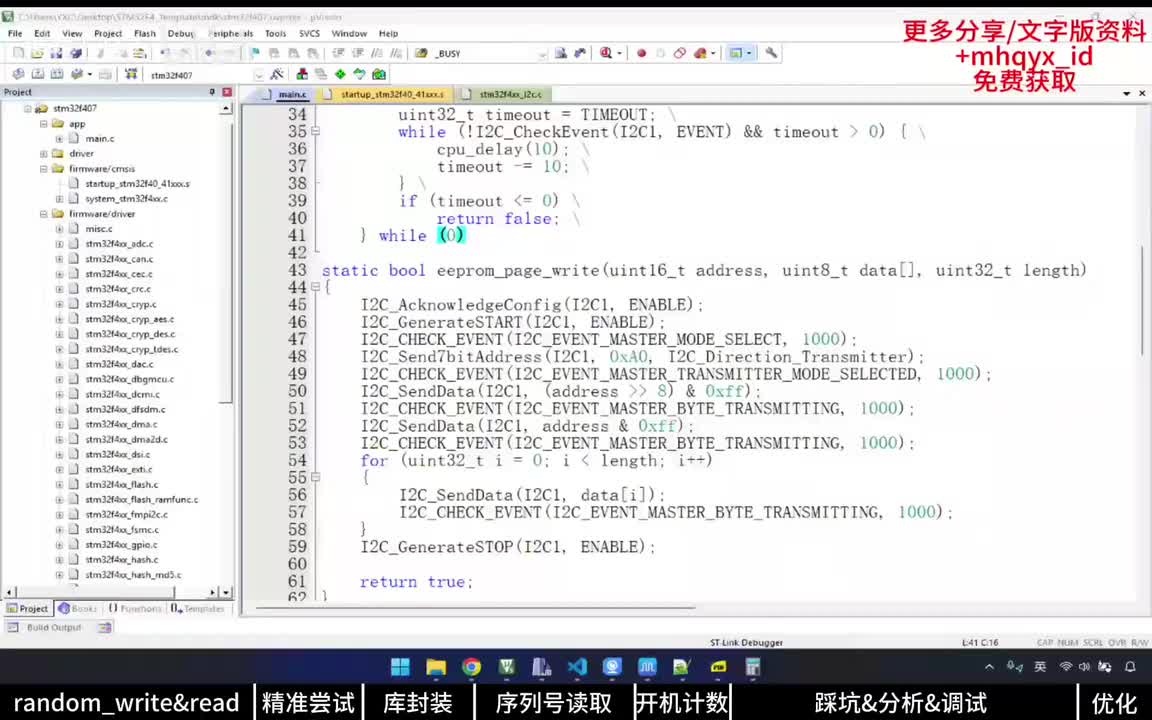Click the Save All toolbar icon
The image size is (1152, 720).
click(x=76, y=53)
